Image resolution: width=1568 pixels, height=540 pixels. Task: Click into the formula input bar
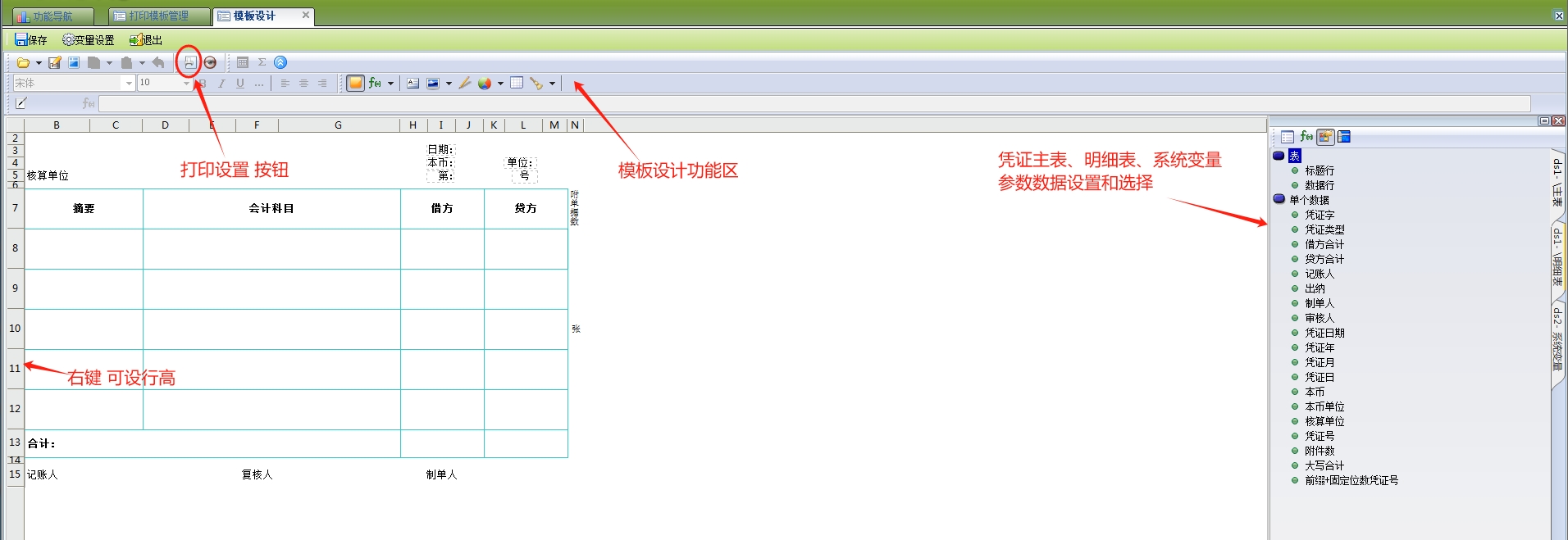(x=814, y=103)
